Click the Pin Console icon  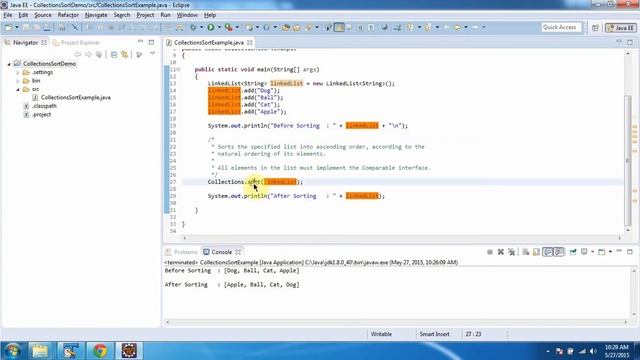click(x=573, y=252)
